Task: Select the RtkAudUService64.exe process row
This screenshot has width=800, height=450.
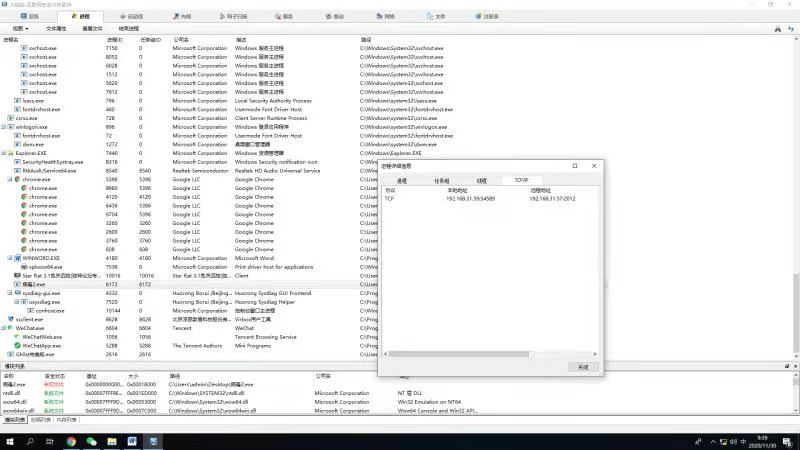Action: point(189,170)
